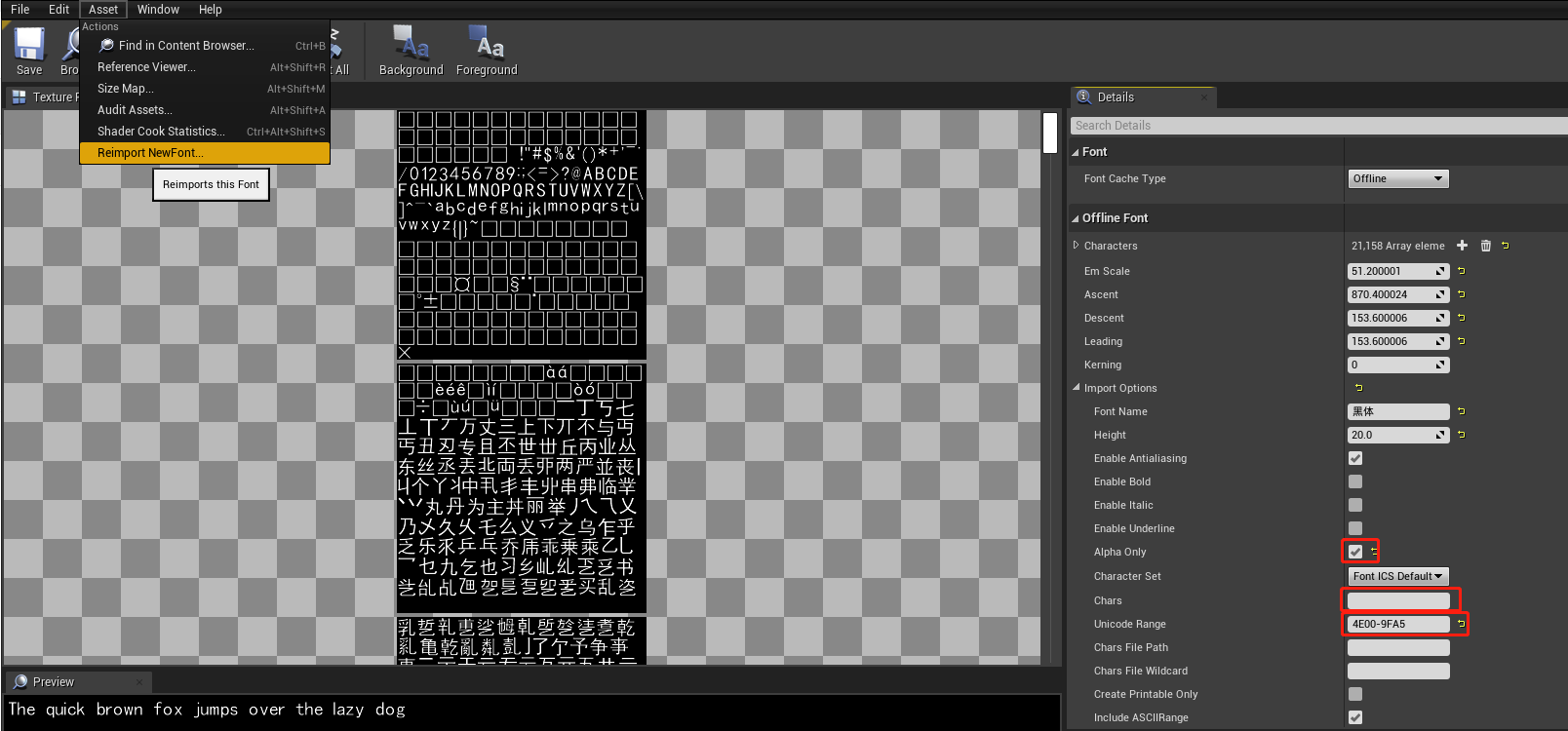
Task: Expand the Characters array row
Action: tap(1077, 246)
